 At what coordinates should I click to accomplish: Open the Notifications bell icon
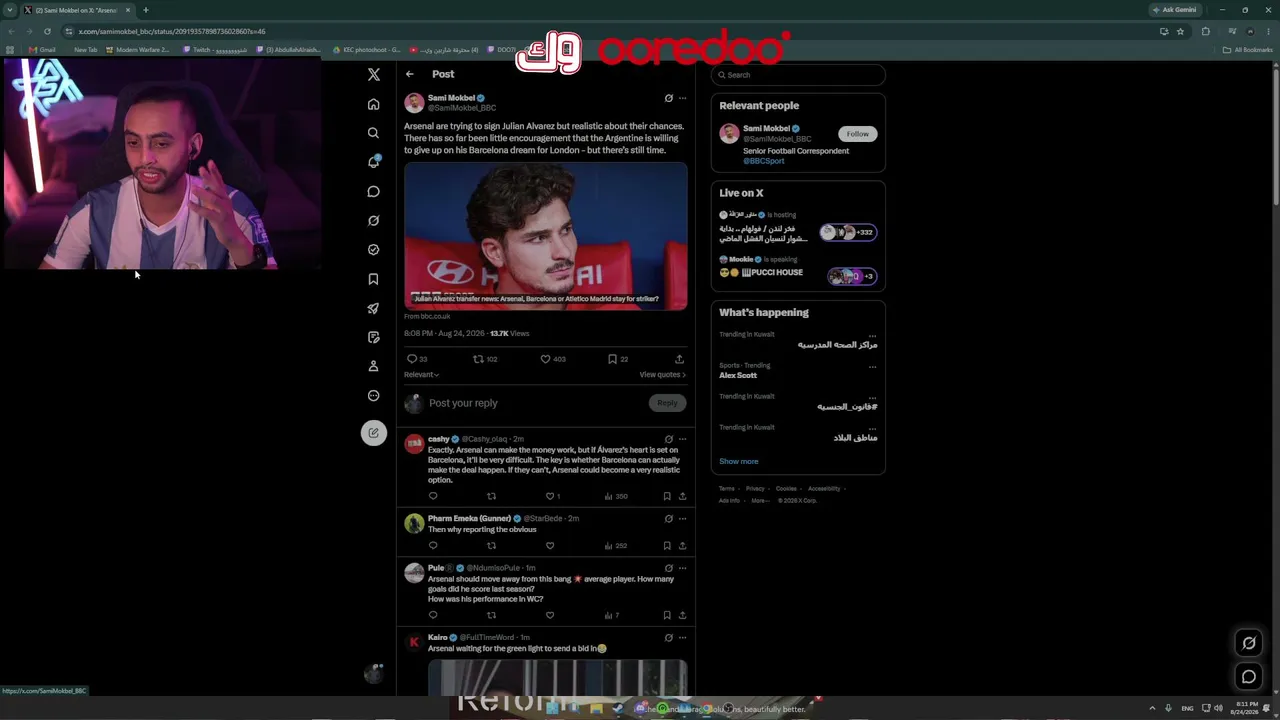[x=373, y=162]
